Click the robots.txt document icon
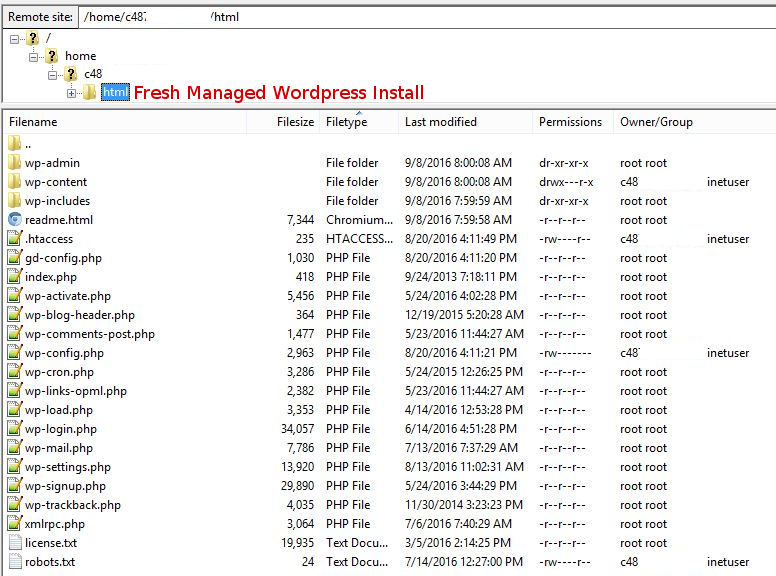This screenshot has height=576, width=776. [15, 561]
